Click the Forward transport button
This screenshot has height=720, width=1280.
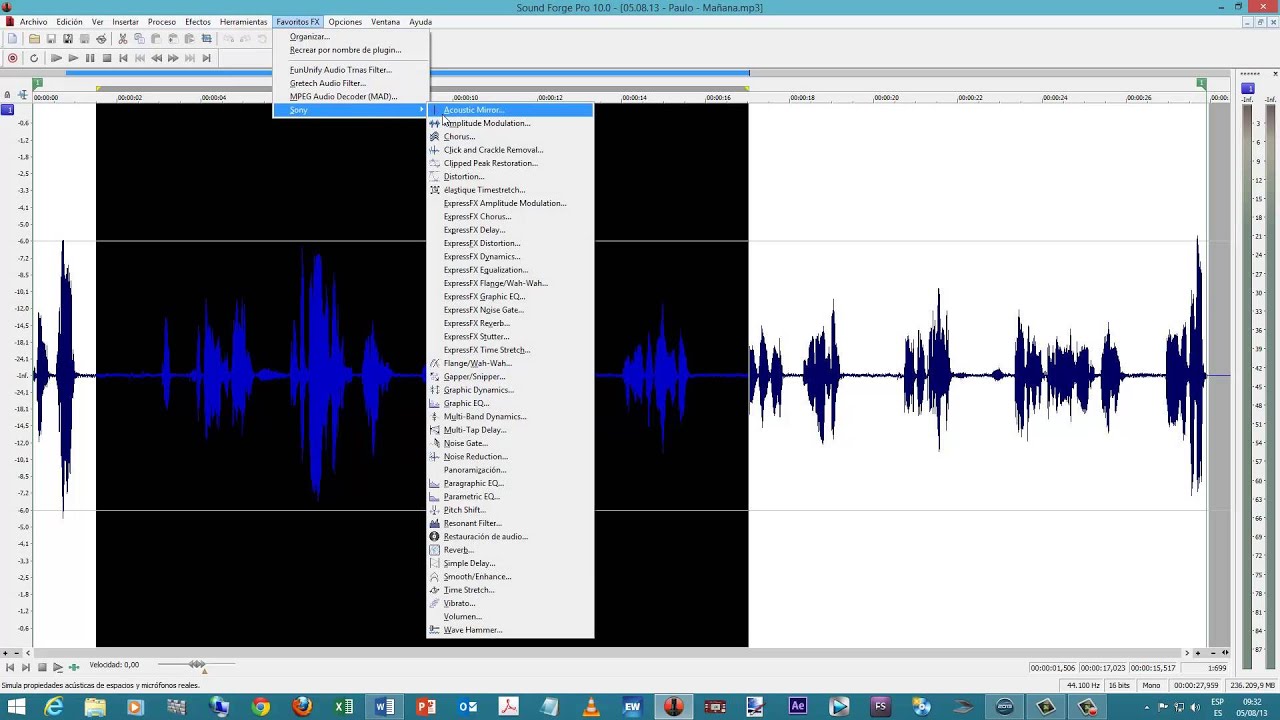point(173,58)
